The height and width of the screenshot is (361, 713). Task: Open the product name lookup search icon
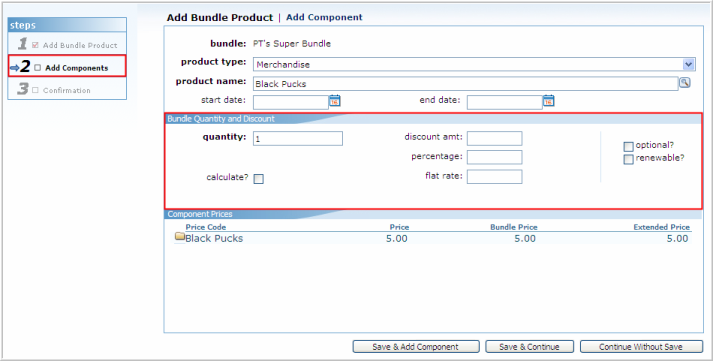coord(684,83)
